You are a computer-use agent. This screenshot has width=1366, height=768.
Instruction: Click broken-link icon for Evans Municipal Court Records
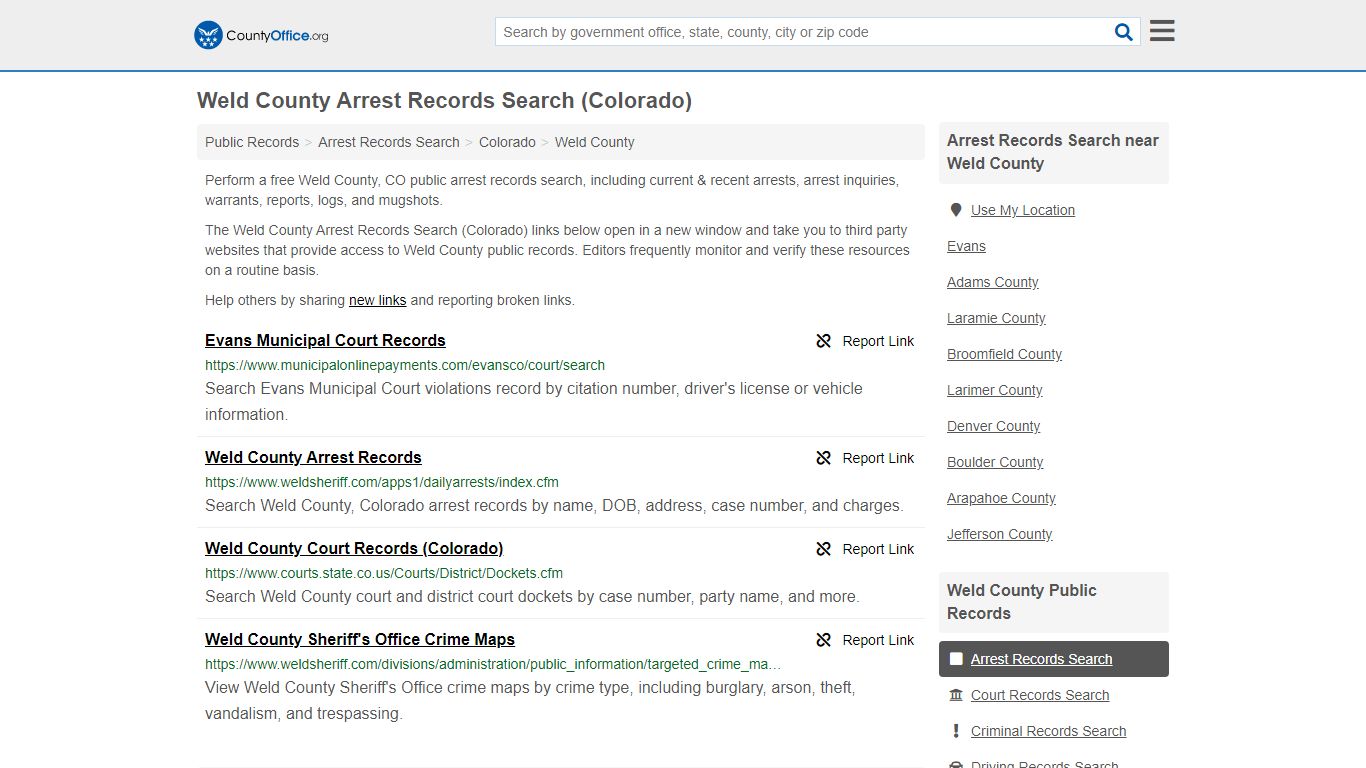[824, 341]
